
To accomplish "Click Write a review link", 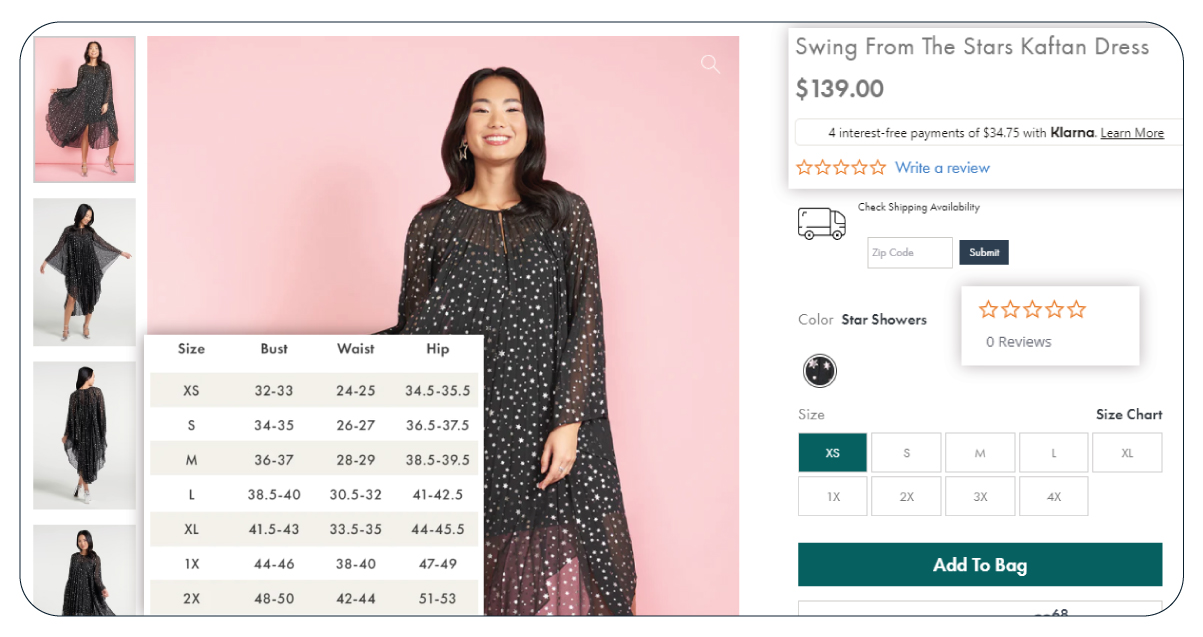I will click(942, 168).
